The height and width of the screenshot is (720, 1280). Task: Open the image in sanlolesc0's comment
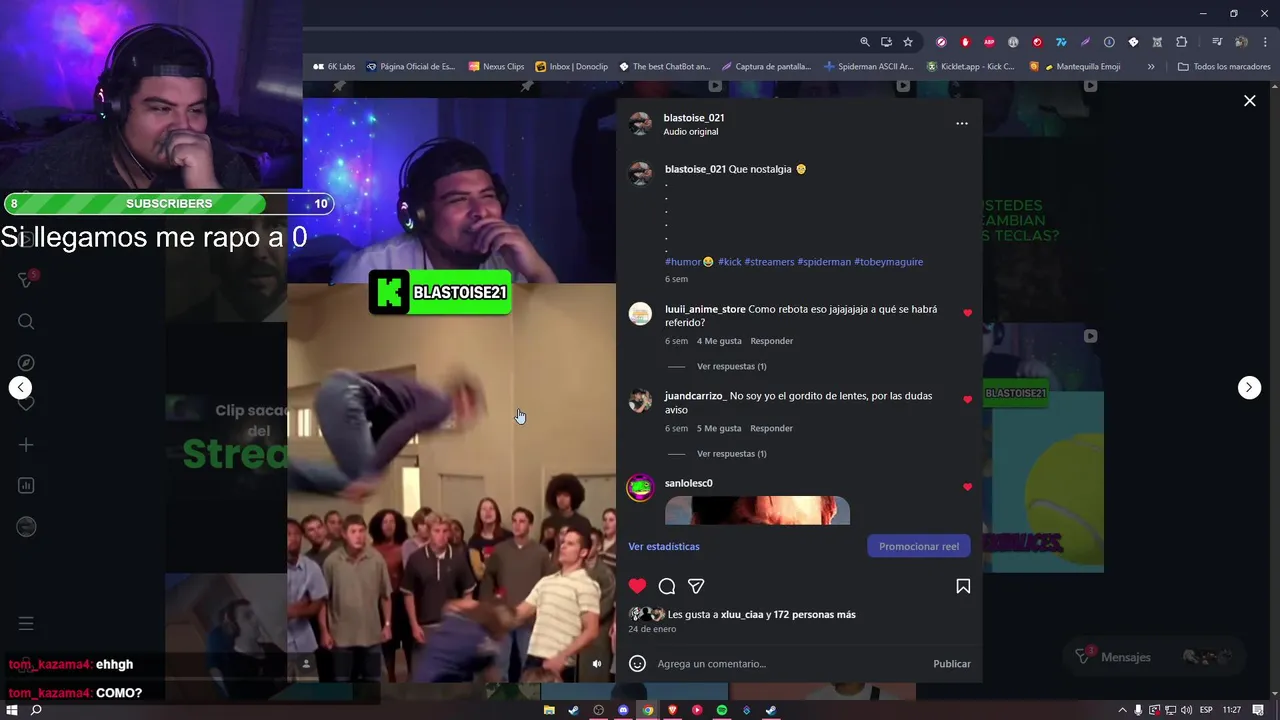tap(757, 510)
